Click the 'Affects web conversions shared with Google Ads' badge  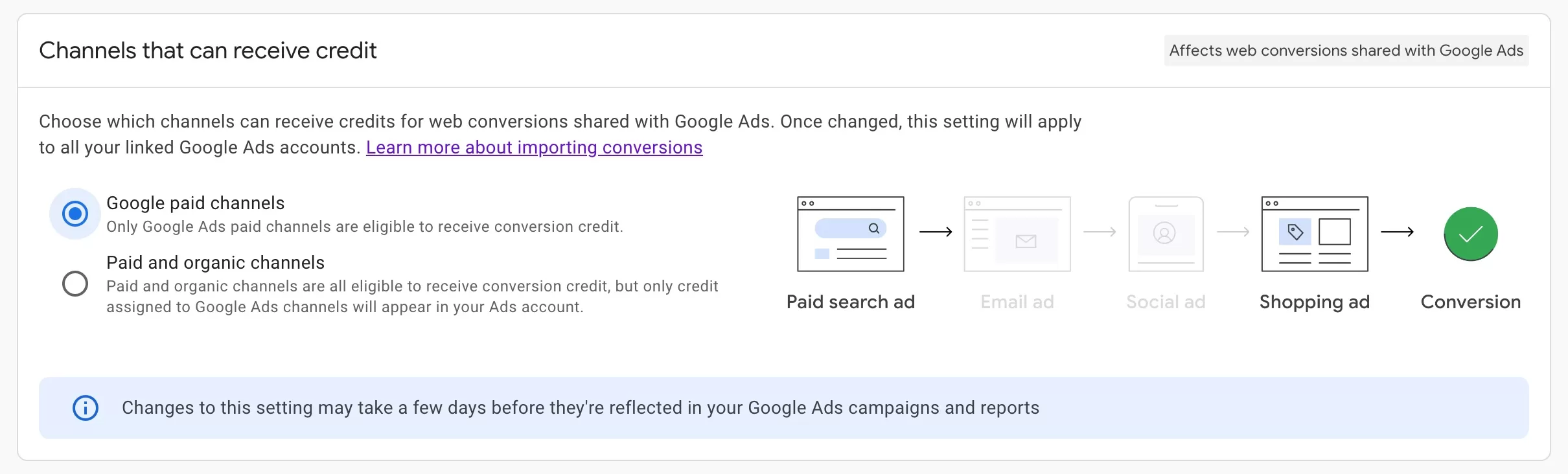click(1346, 51)
